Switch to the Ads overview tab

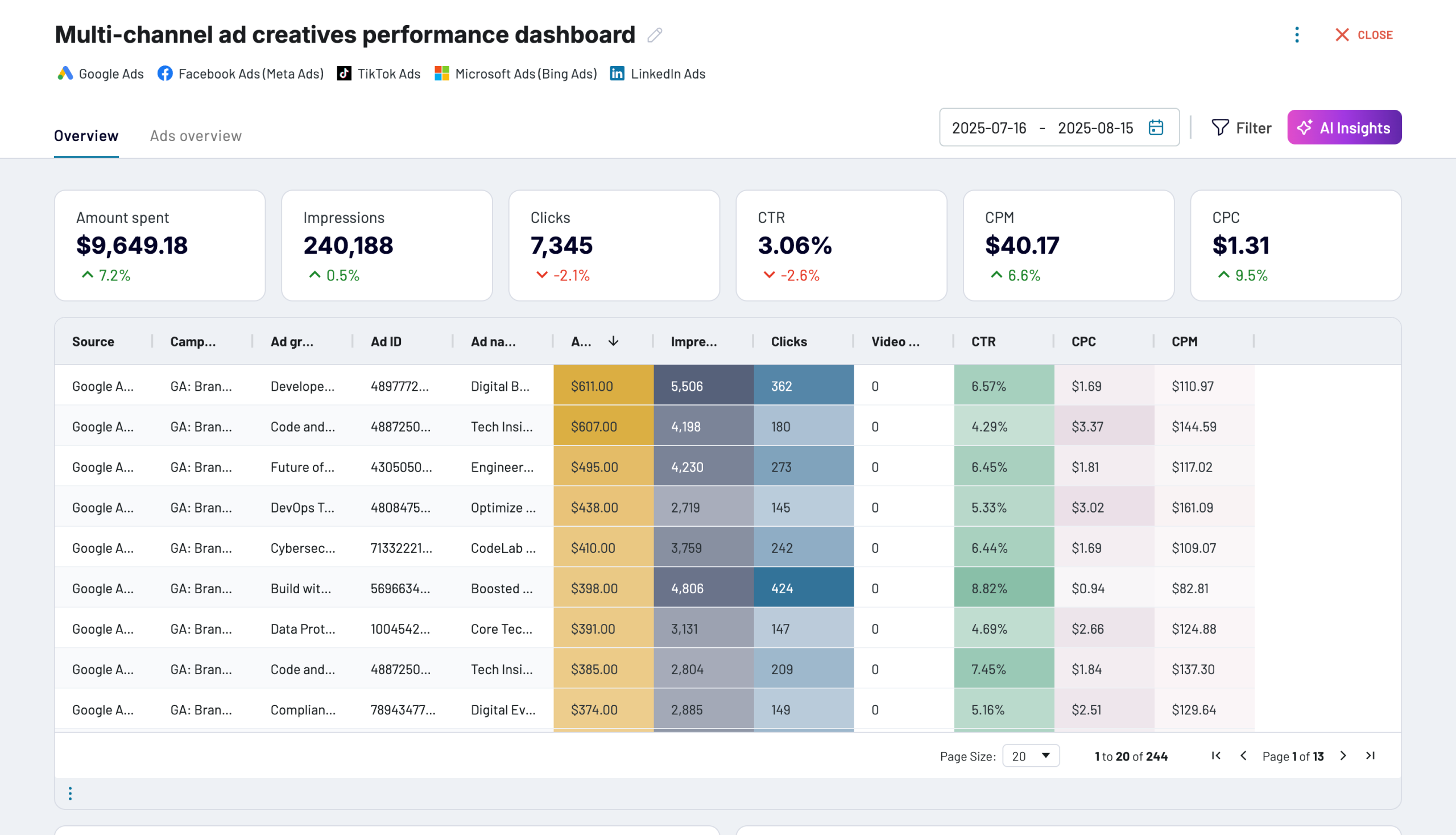[x=196, y=135]
